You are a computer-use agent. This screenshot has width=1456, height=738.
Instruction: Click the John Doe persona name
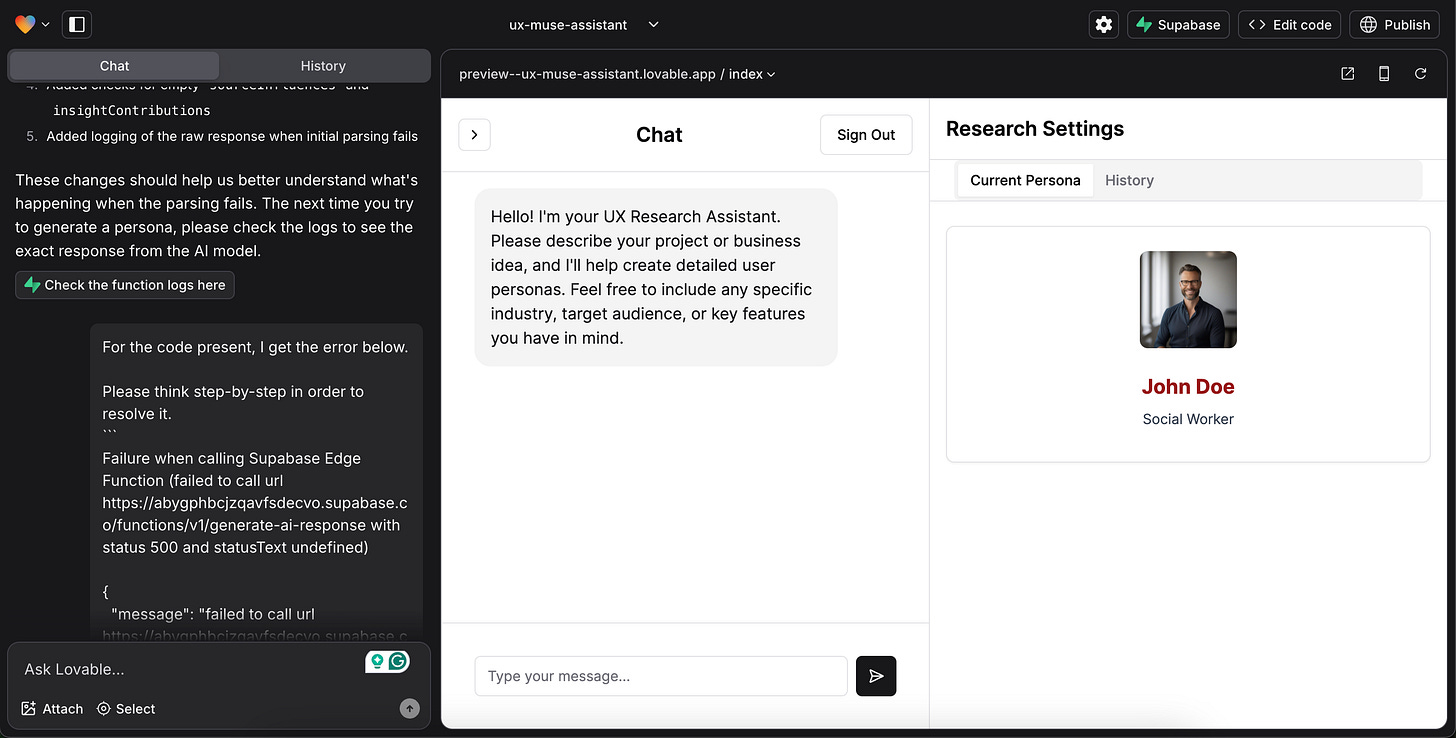[1188, 387]
